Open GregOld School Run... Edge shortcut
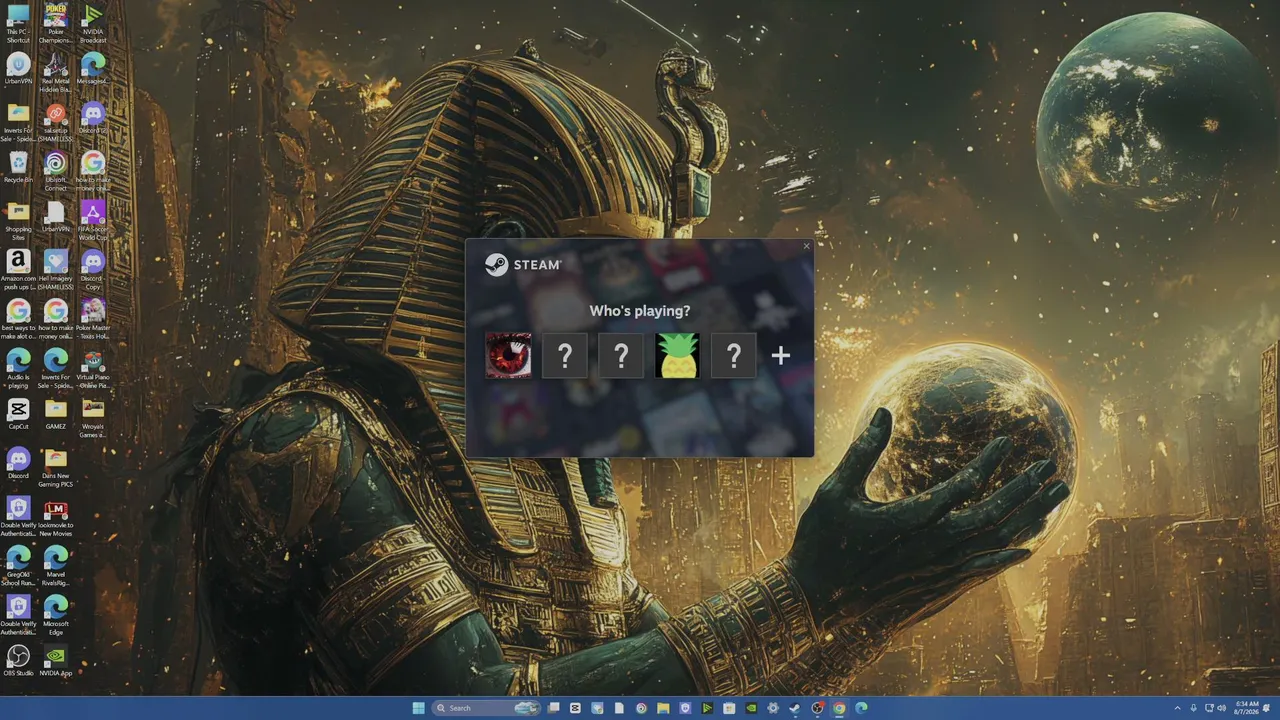 (x=18, y=565)
